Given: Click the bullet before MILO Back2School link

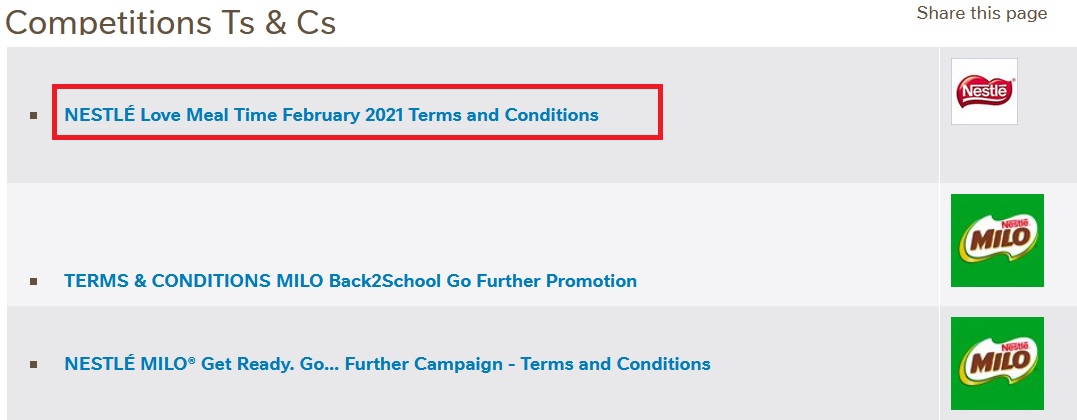Looking at the screenshot, I should [34, 281].
